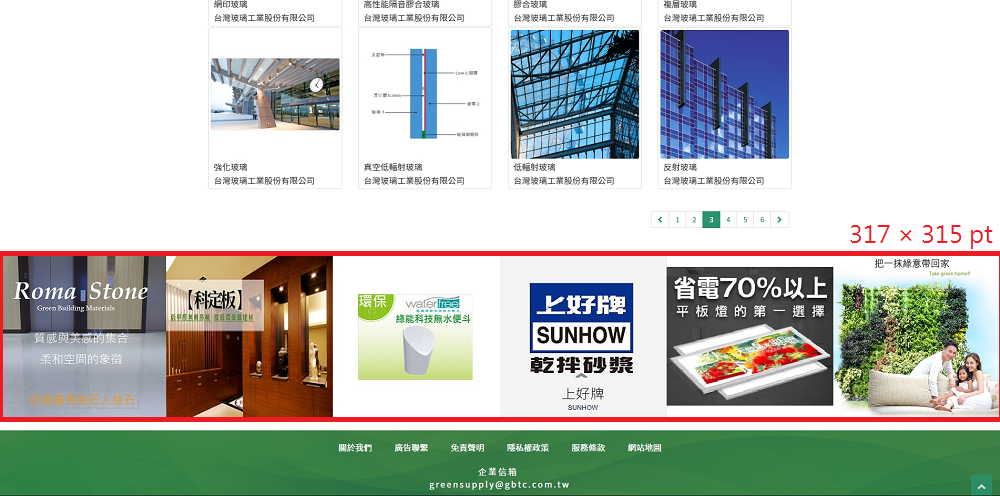Open the 上好牌 SUNHOW banner ad
This screenshot has width=1000, height=496.
(x=582, y=336)
